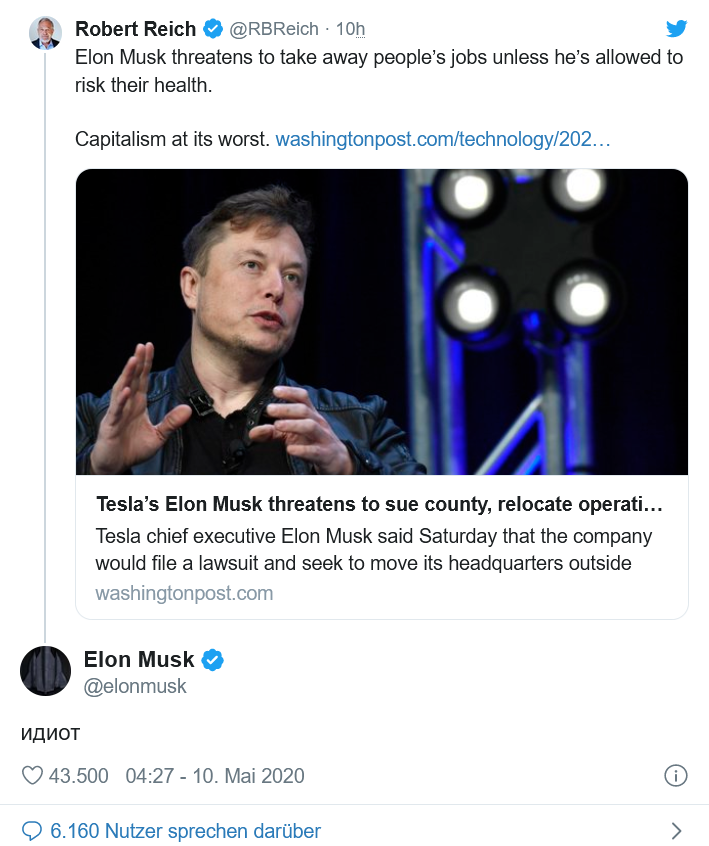Screen dimensions: 709x846
Task: Open the article preview image
Action: click(381, 321)
